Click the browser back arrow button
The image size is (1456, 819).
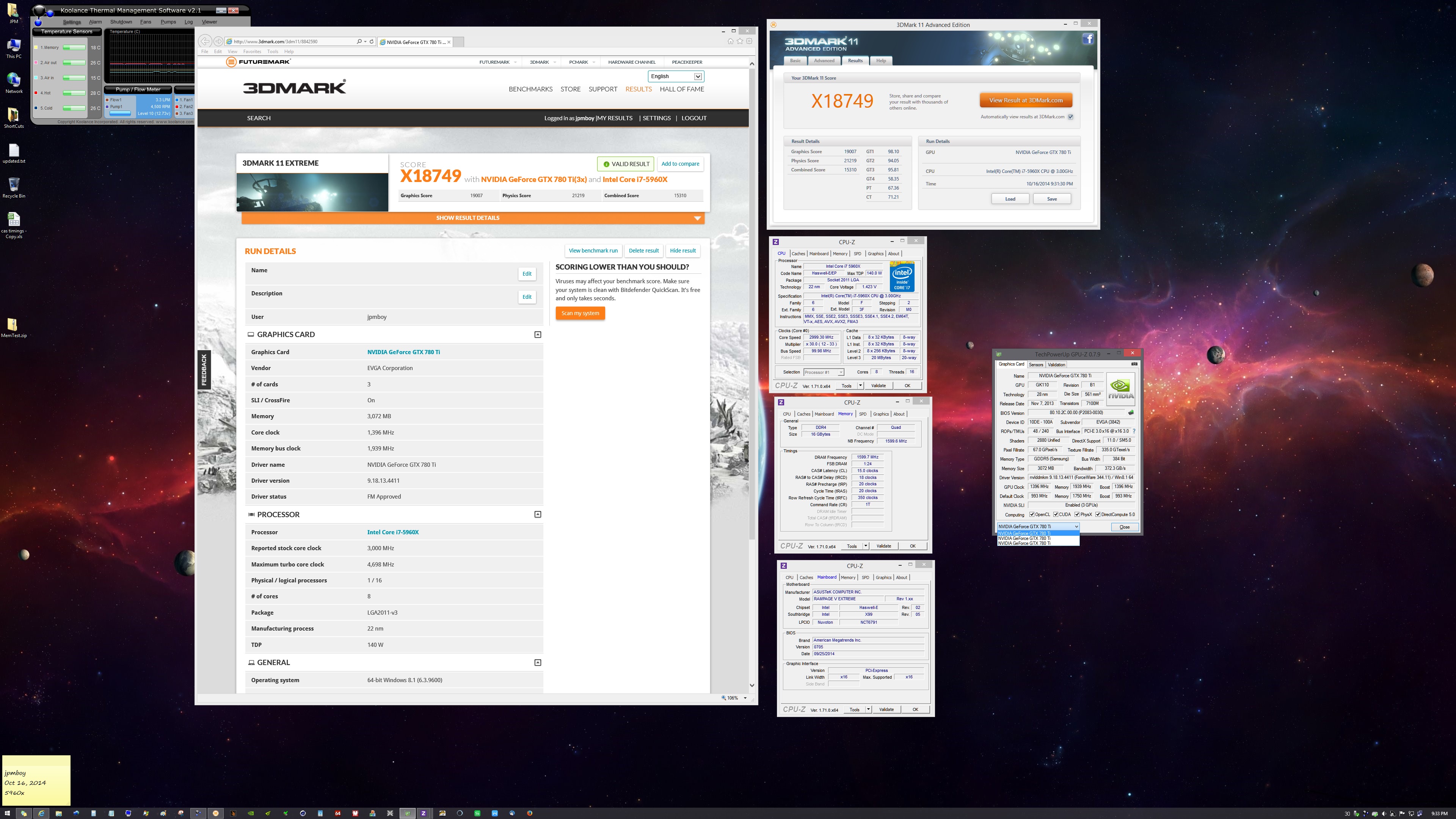205,41
